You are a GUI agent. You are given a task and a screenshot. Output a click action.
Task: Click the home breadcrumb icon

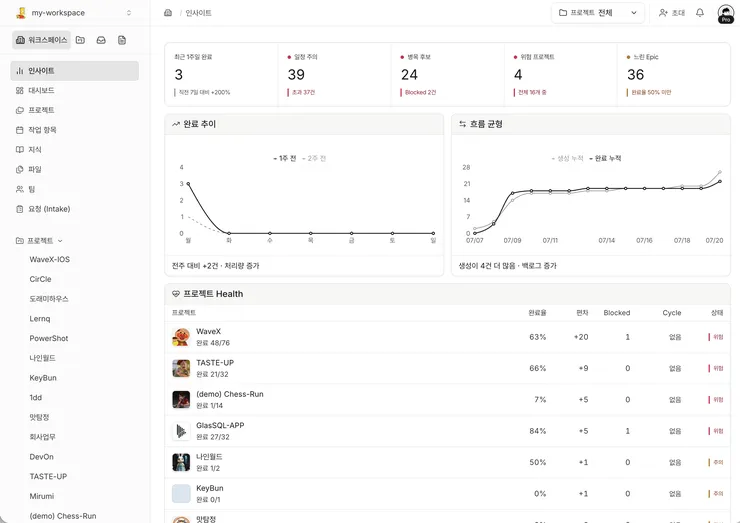pos(168,13)
